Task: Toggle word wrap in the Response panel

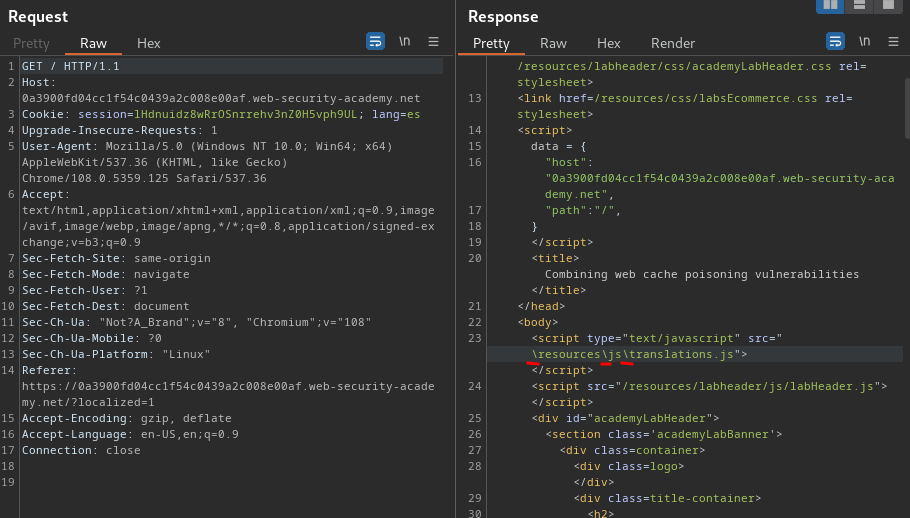Action: click(835, 41)
